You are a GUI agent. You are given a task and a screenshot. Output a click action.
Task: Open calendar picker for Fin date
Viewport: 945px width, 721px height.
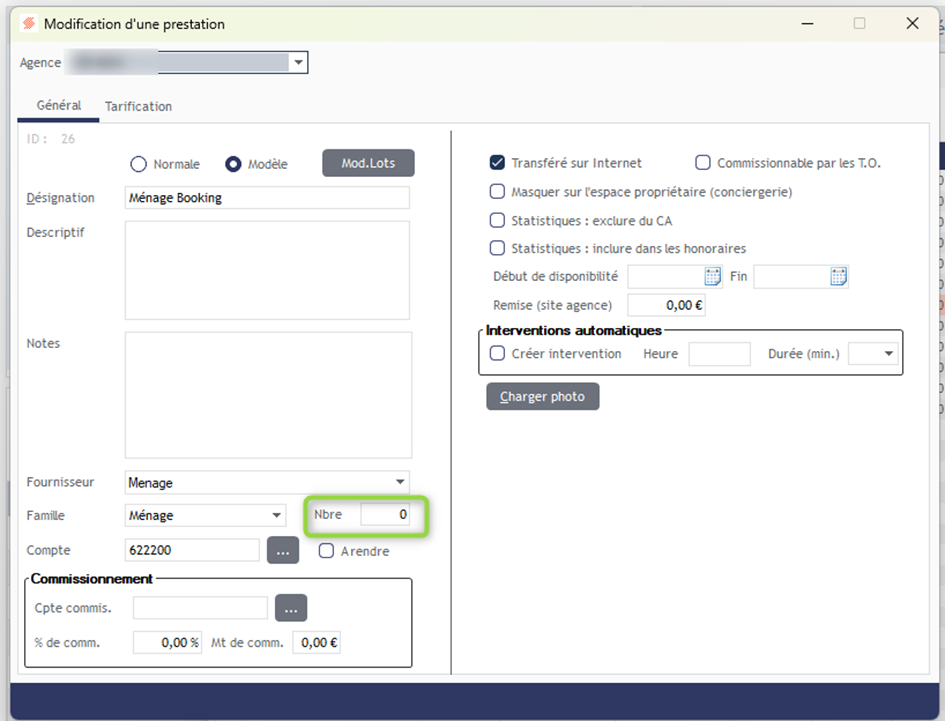point(838,276)
